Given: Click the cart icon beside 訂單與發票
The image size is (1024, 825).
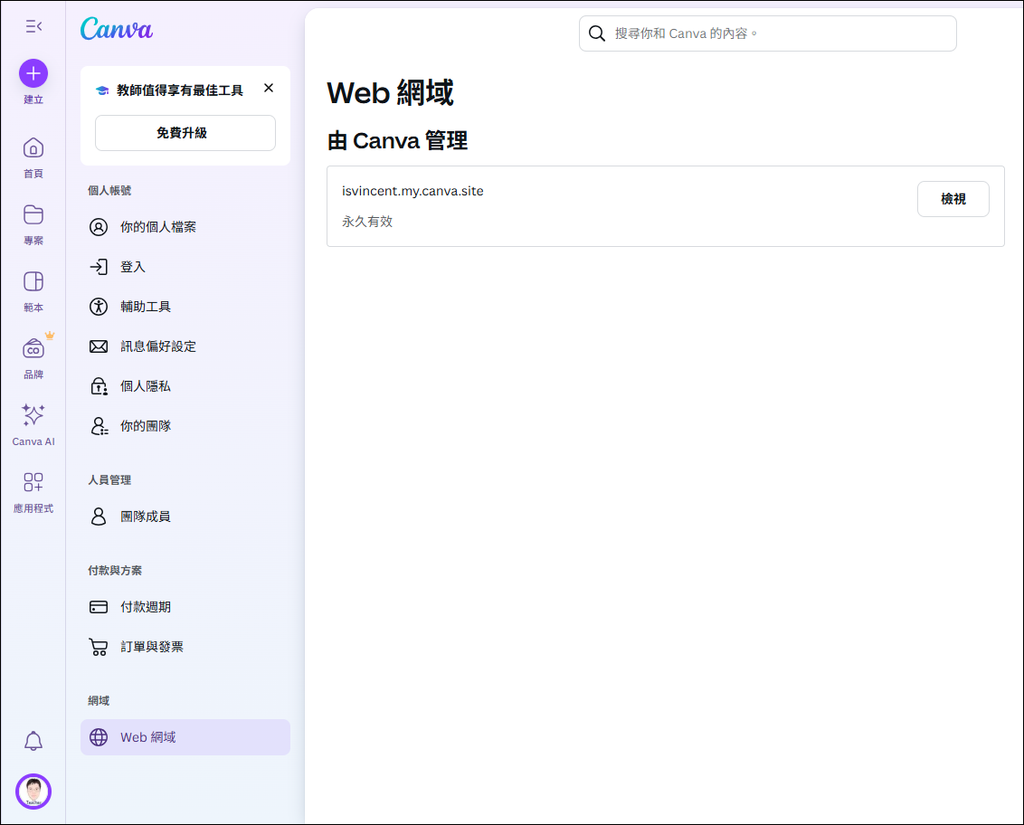Looking at the screenshot, I should coord(99,647).
